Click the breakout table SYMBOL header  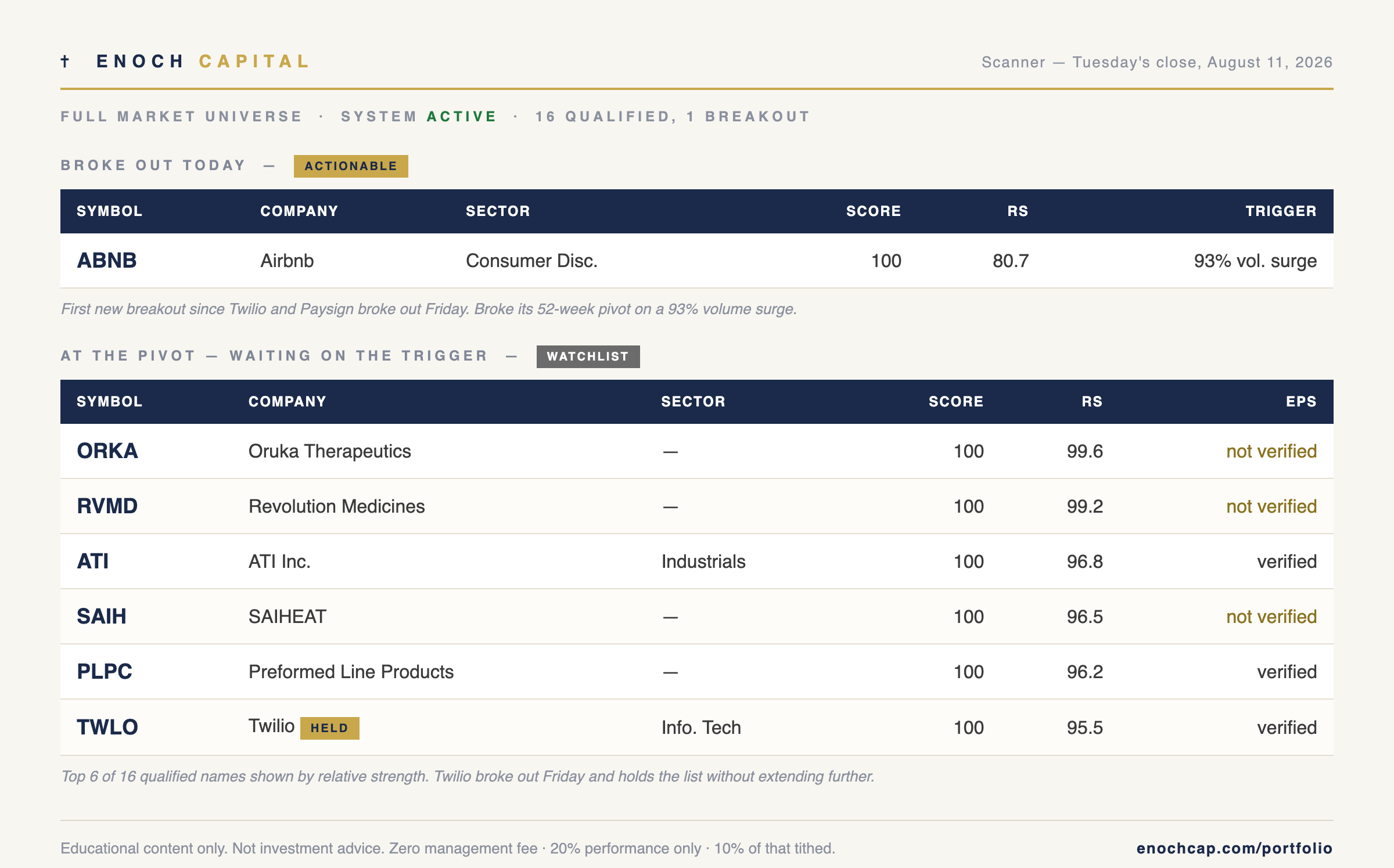click(110, 211)
